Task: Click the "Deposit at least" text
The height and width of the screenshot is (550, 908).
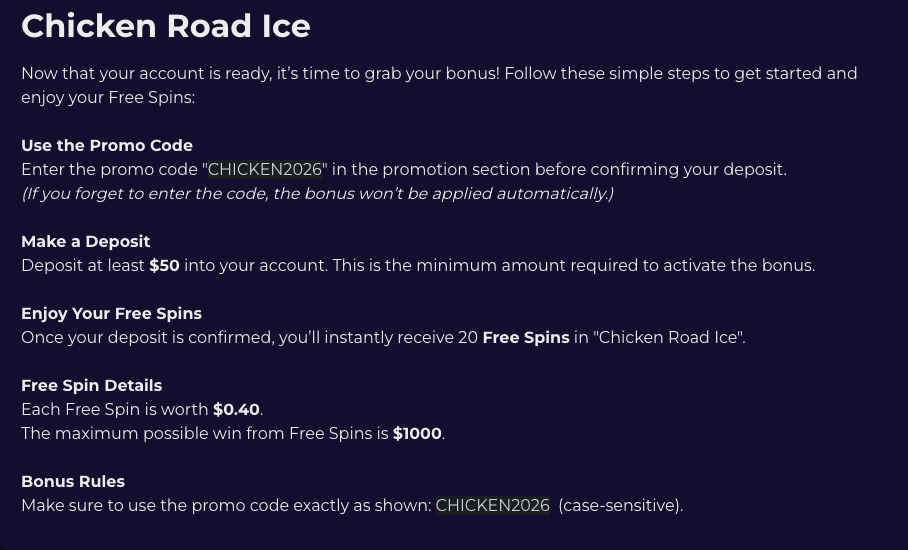Action: pos(83,266)
